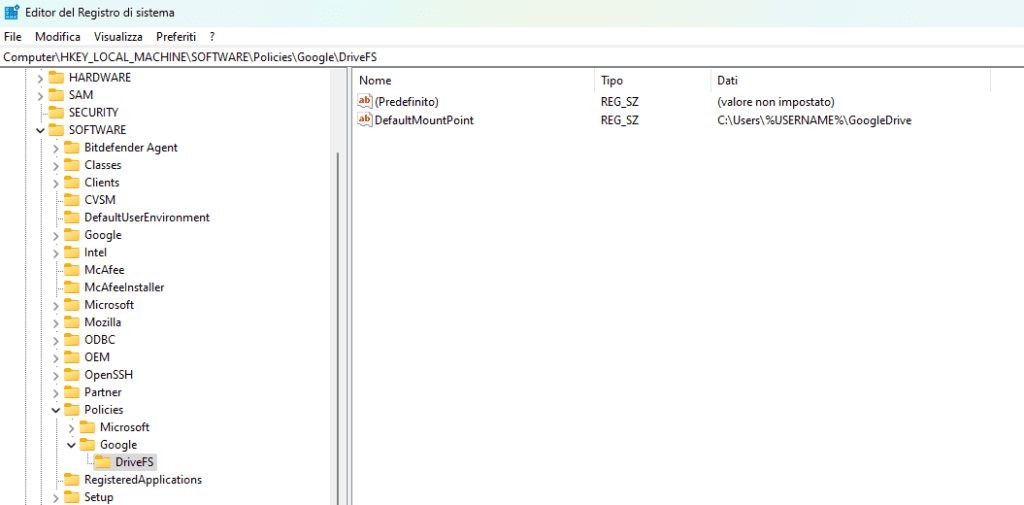Collapse the SOFTWARE key
Viewport: 1024px width, 505px height.
click(x=40, y=130)
